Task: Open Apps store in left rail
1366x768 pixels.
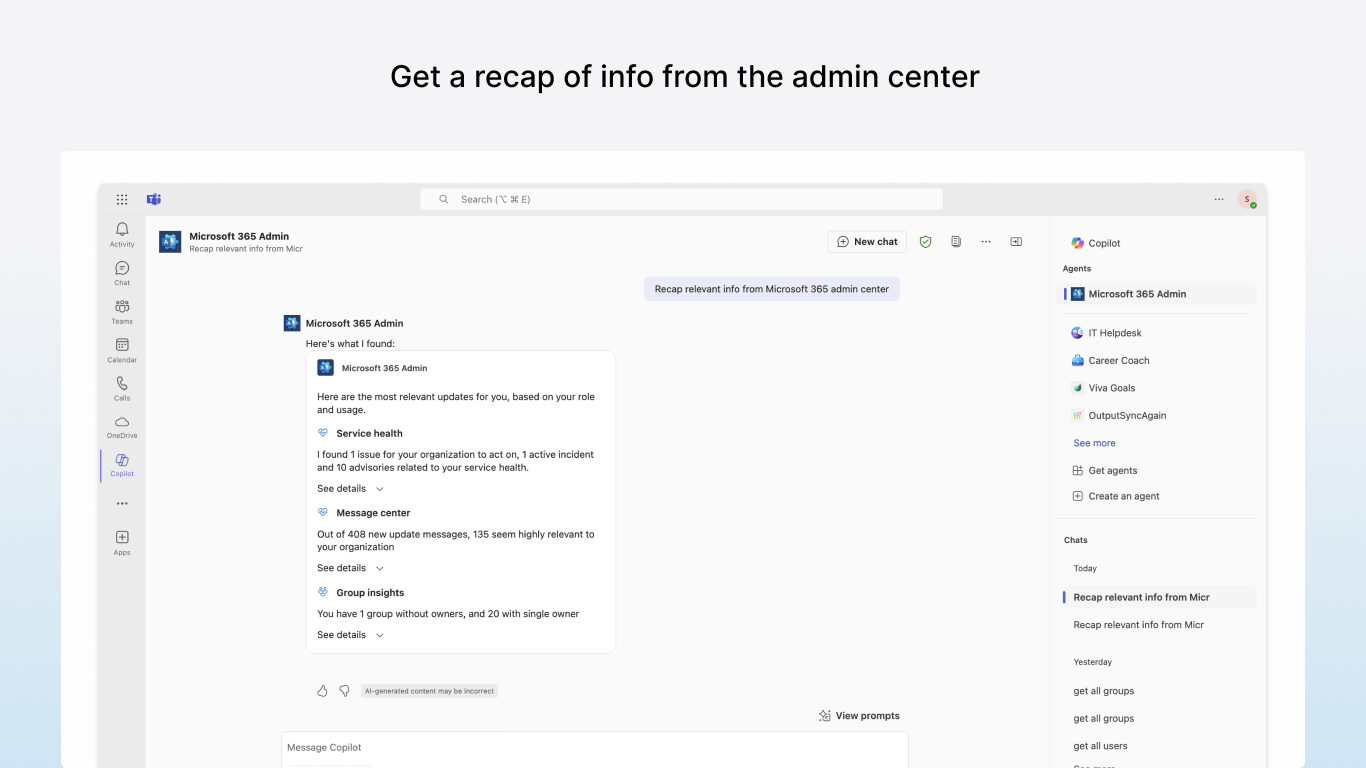Action: (122, 543)
